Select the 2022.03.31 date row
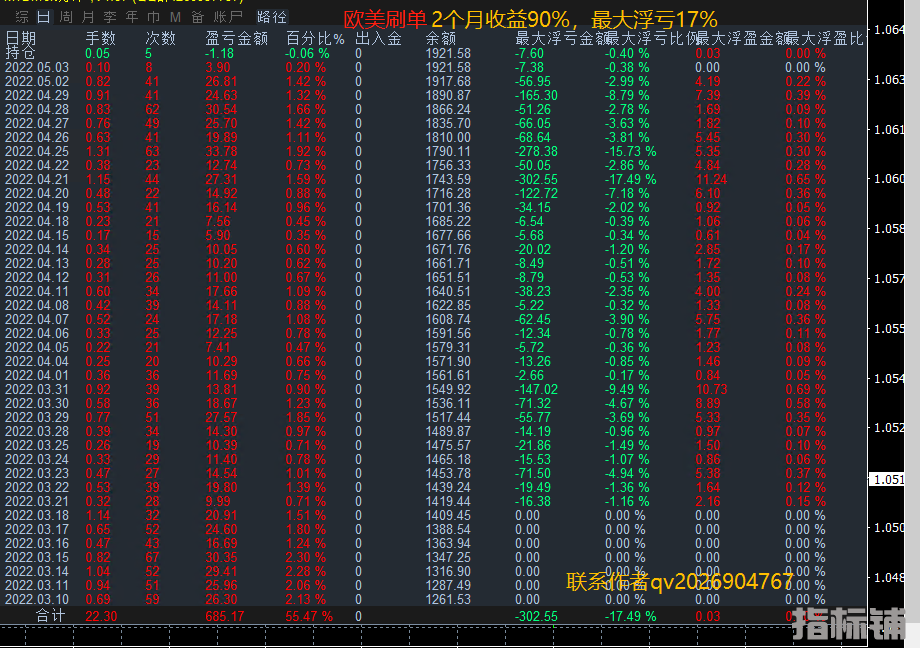 coord(37,389)
